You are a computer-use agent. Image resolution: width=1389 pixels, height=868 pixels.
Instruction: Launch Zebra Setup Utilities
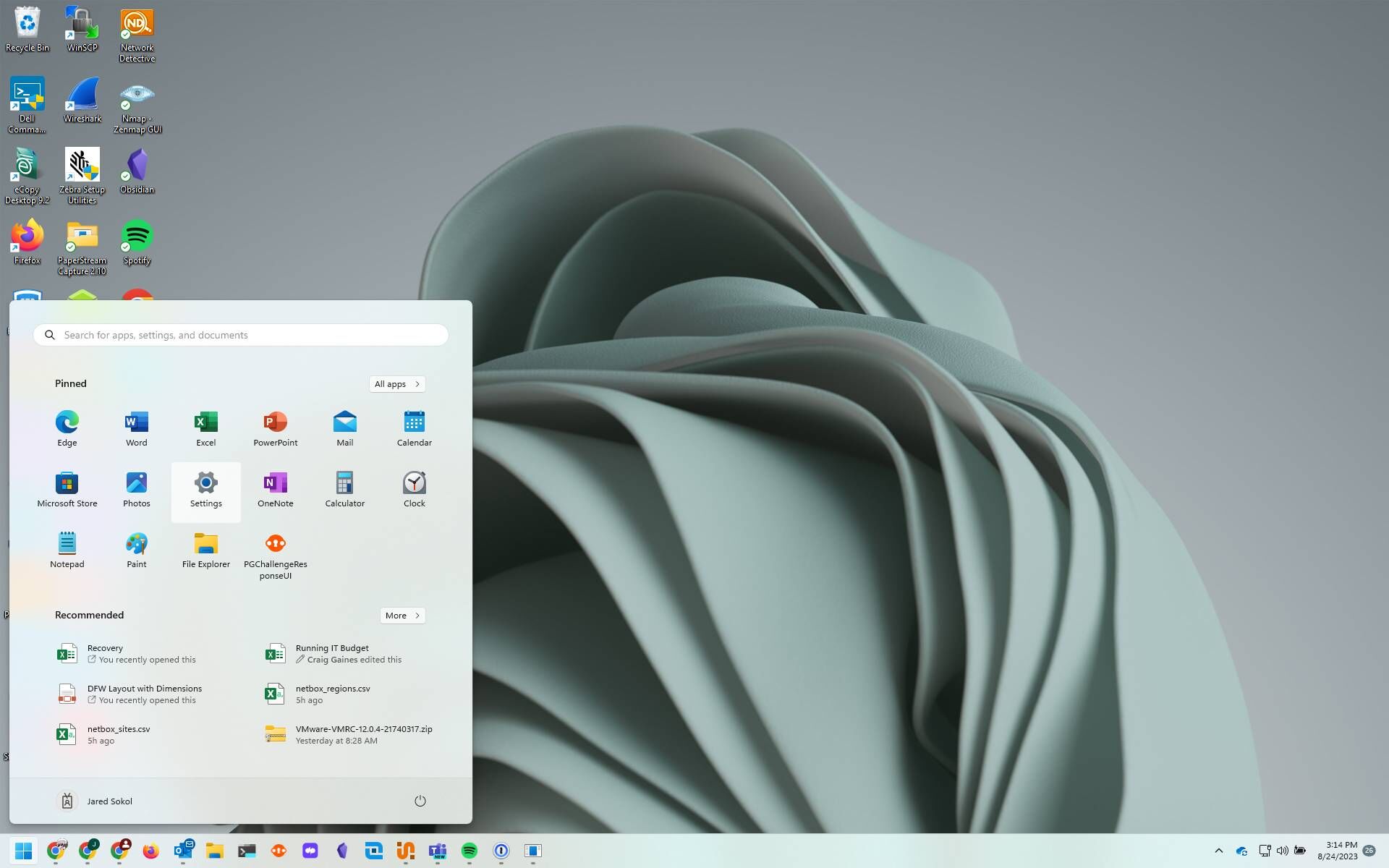[82, 168]
